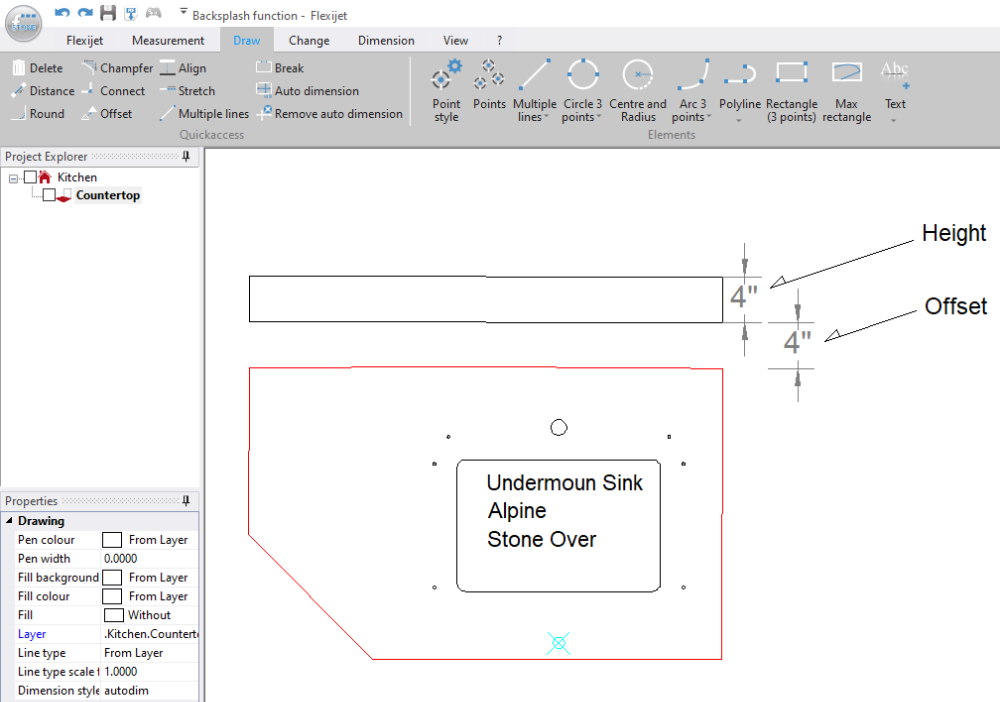Viewport: 1000px width, 702px height.
Task: Open the Dimension ribbon tab
Action: coord(385,41)
